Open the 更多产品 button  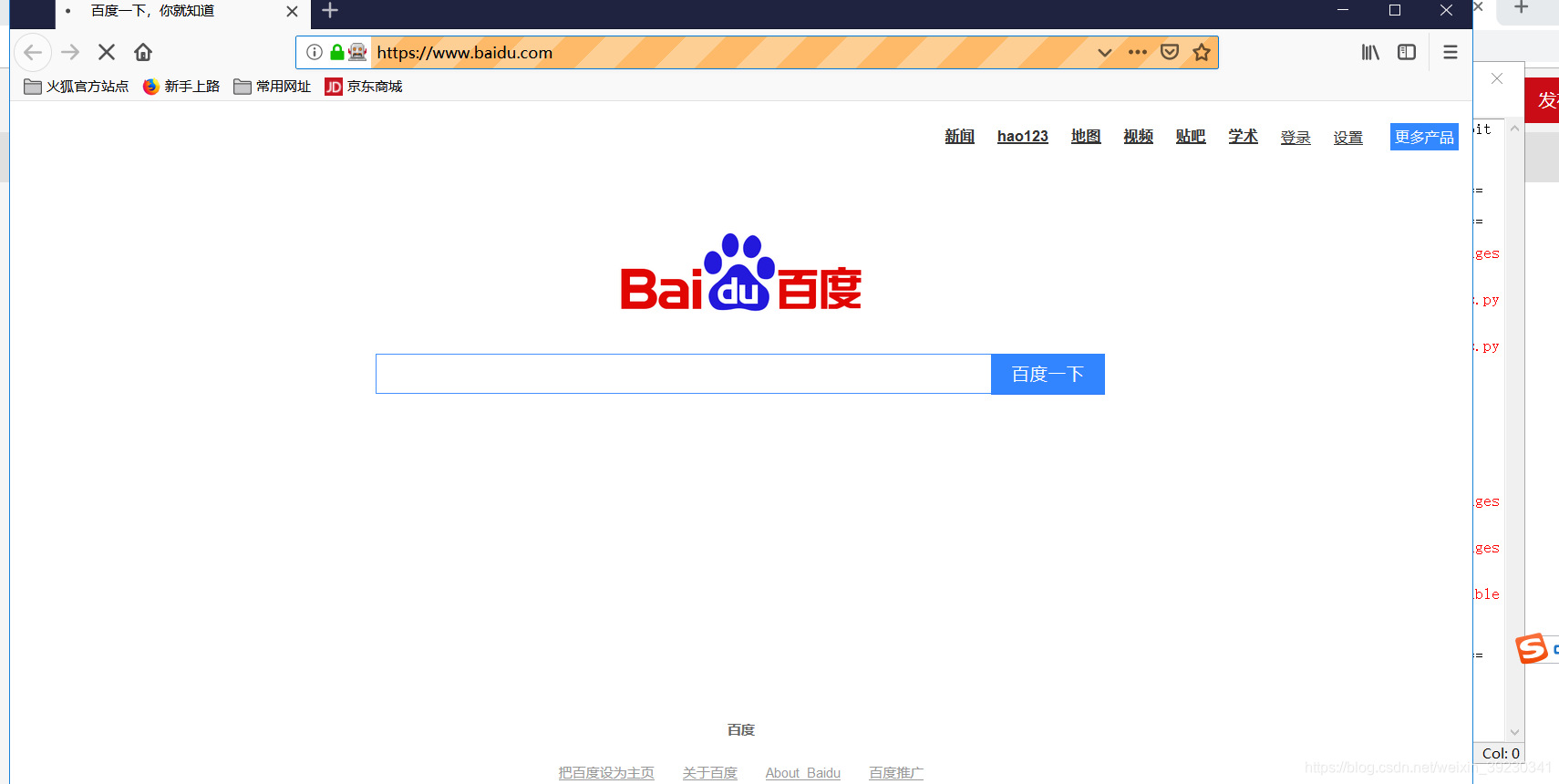[1424, 137]
